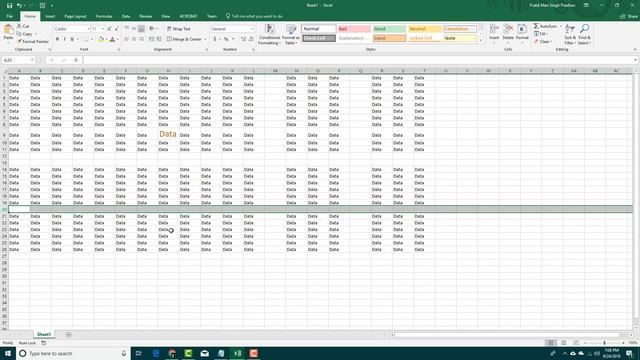Click Decrease Indent icon
The image size is (640, 360).
[151, 39]
